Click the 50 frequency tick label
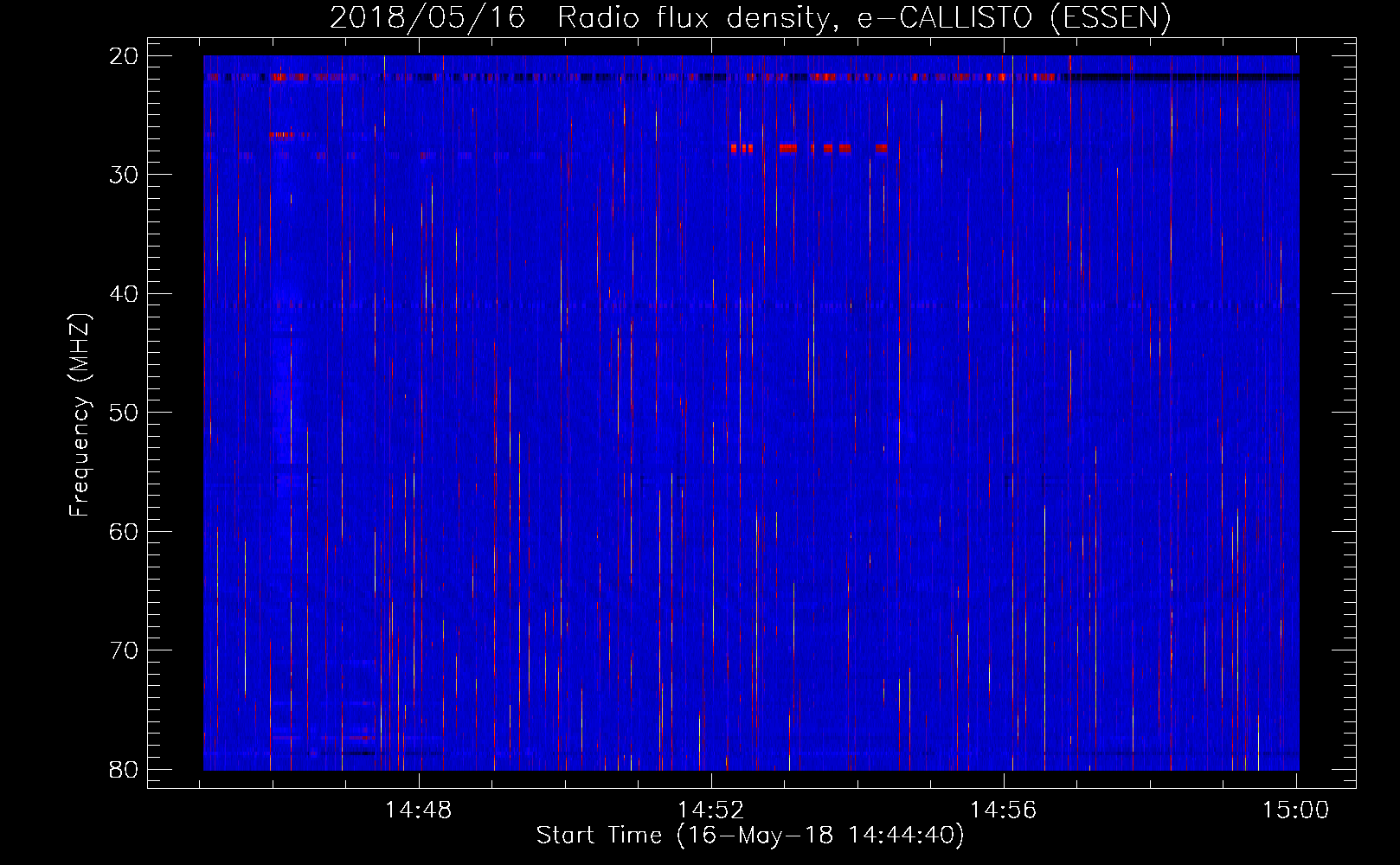This screenshot has height=865, width=1400. [x=124, y=413]
